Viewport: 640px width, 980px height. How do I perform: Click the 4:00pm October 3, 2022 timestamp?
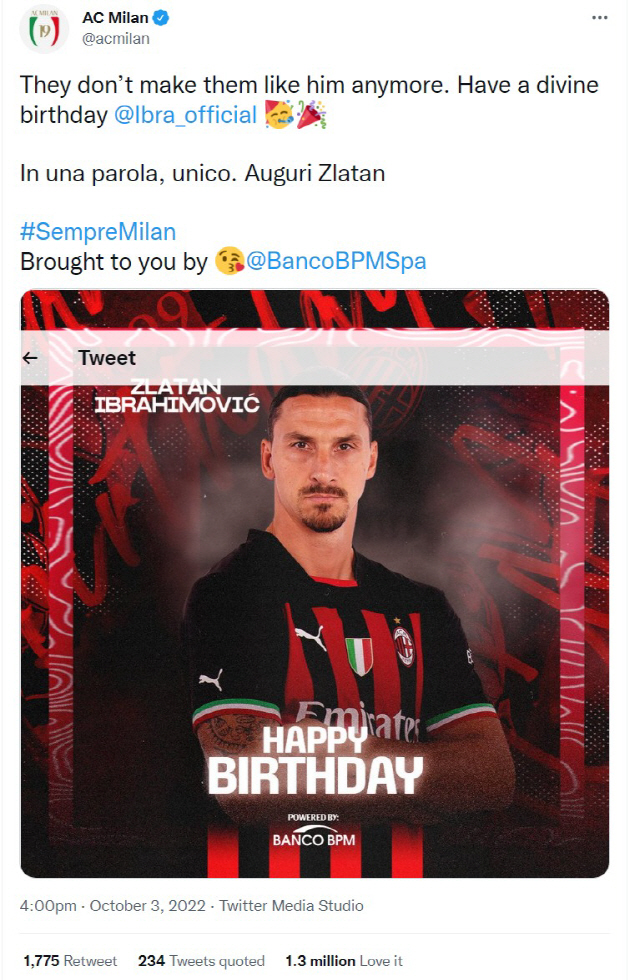(112, 906)
